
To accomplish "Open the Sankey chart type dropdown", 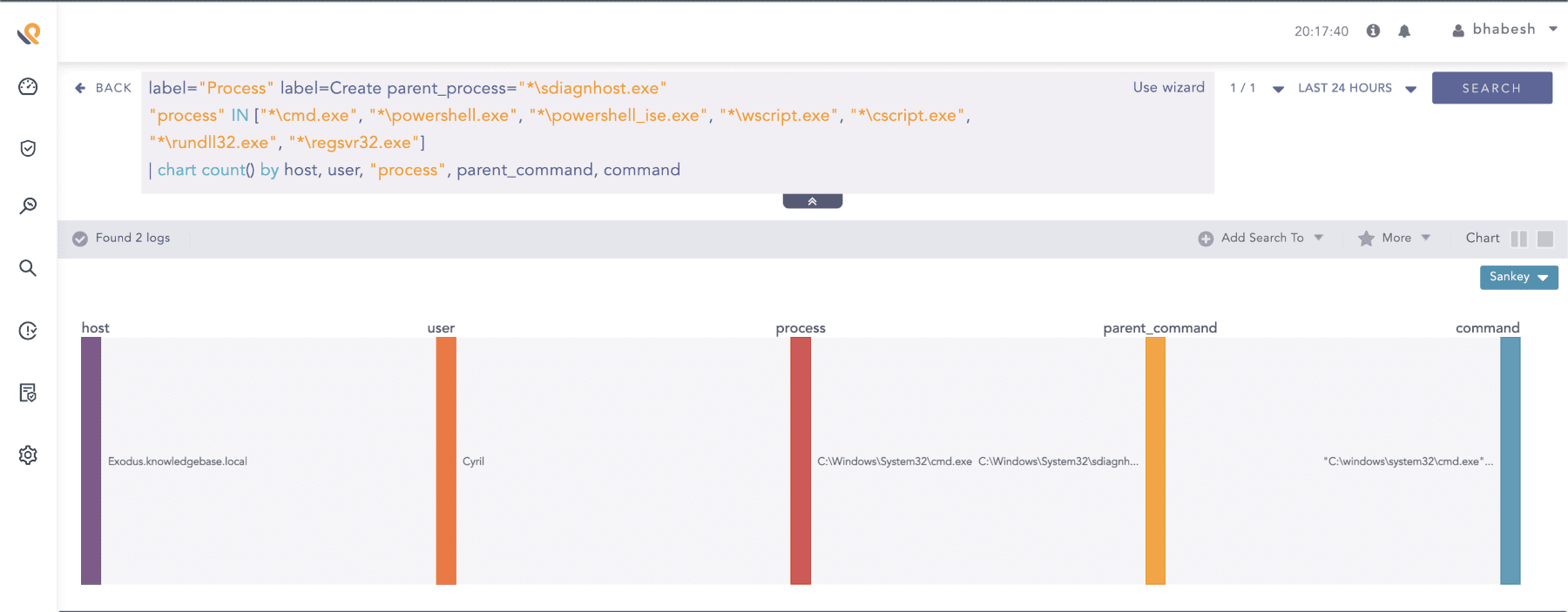I will (1518, 277).
